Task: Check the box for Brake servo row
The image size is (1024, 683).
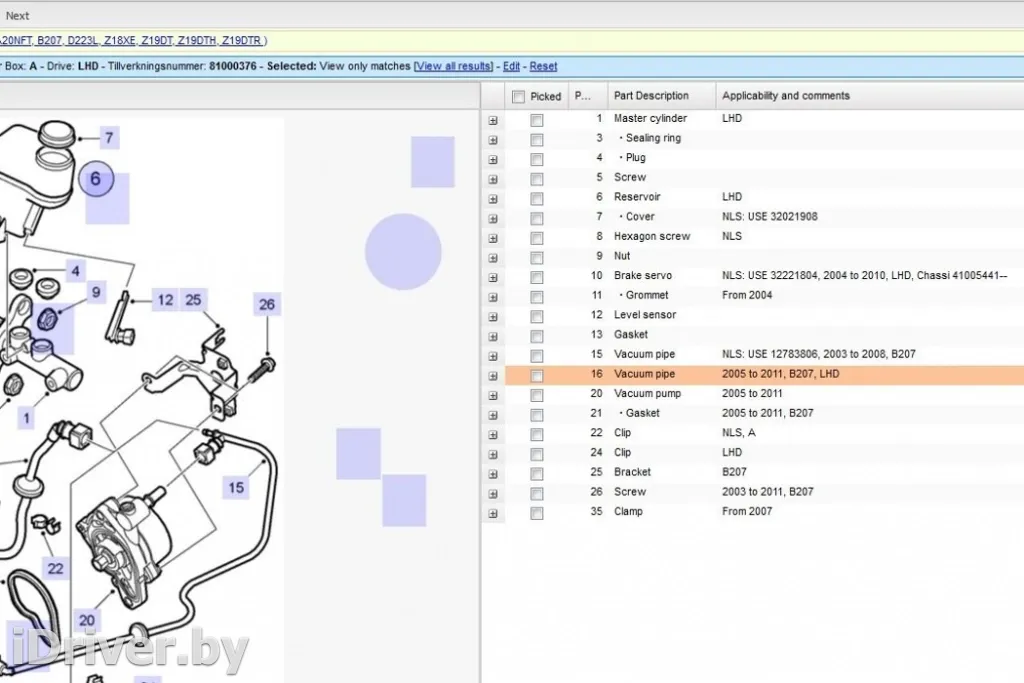Action: (x=537, y=277)
